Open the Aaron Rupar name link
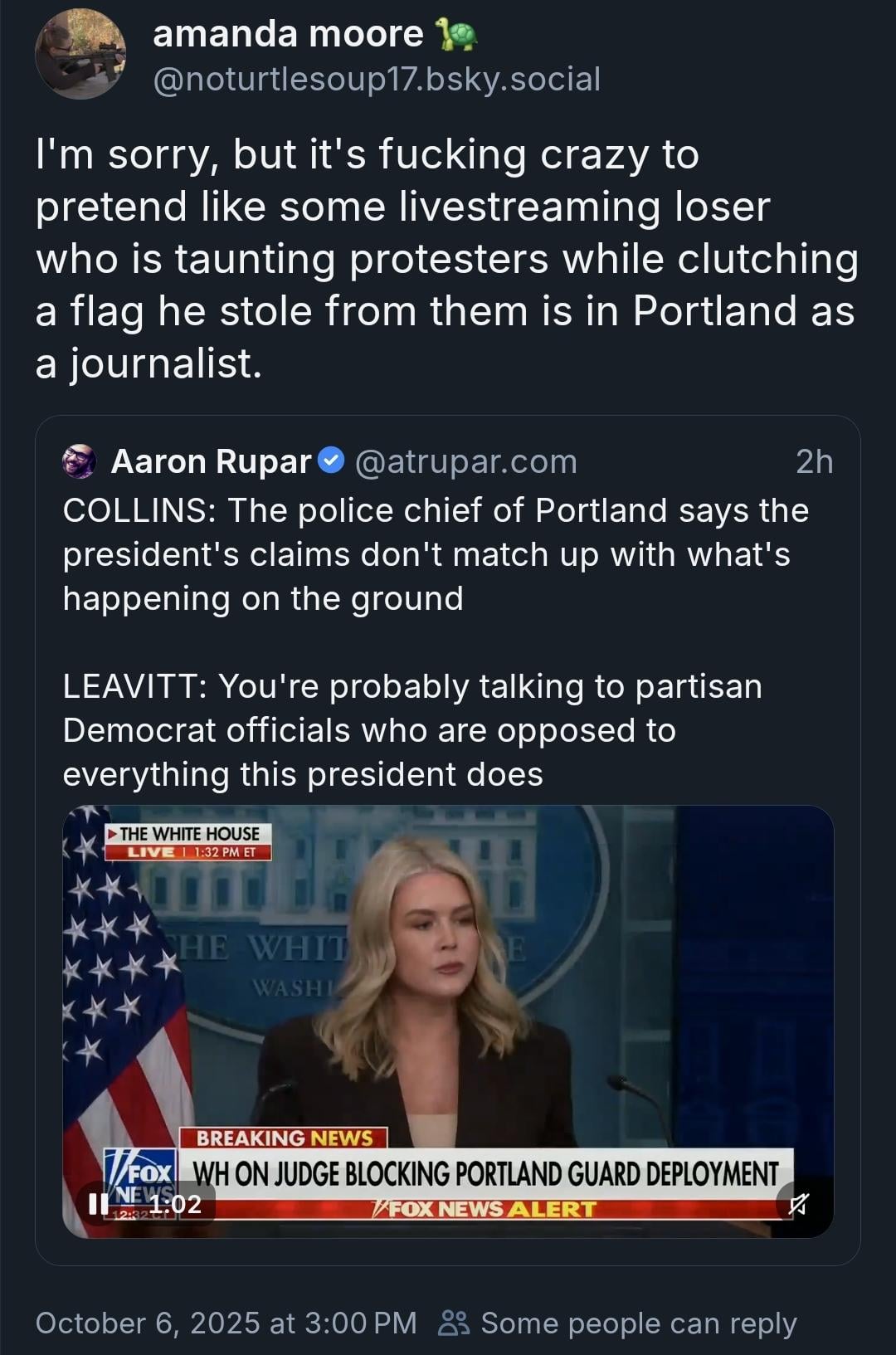Viewport: 896px width, 1355px height. point(211,461)
